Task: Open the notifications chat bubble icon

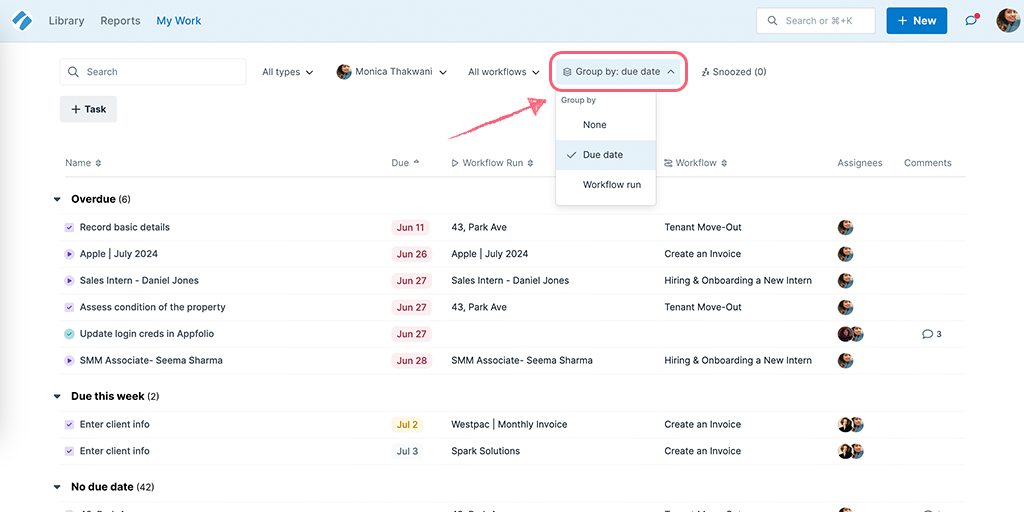Action: (x=972, y=20)
